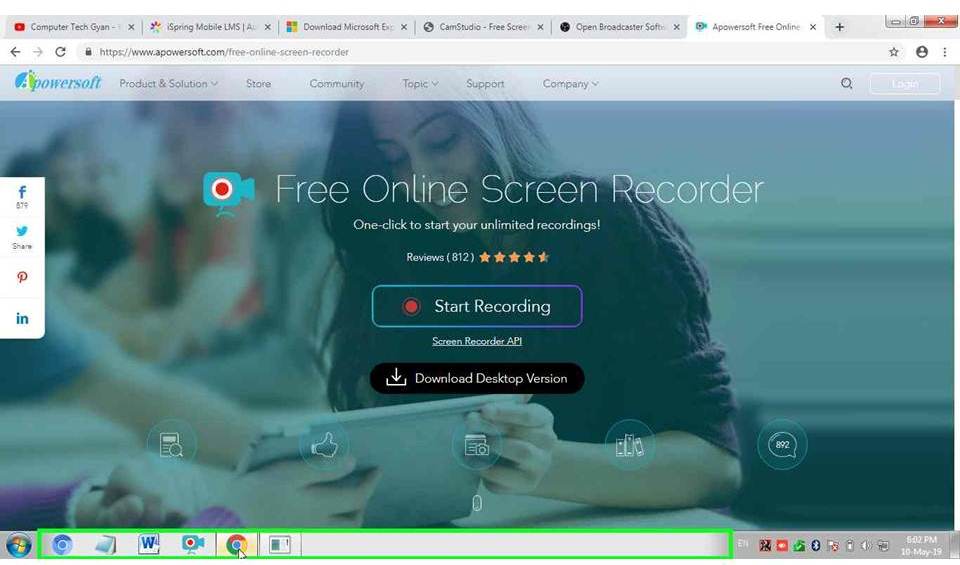
Task: Bookmark this page with the star icon
Action: 894,52
